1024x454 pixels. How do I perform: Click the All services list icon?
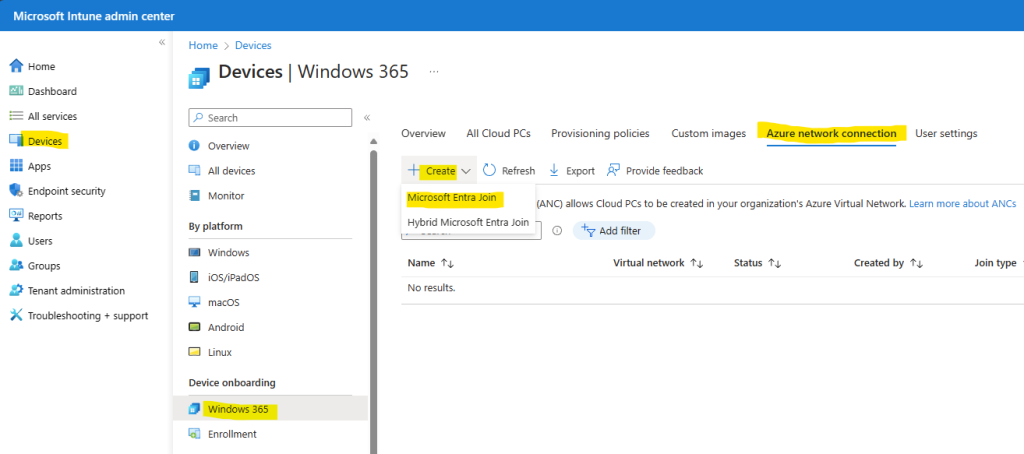[16, 116]
